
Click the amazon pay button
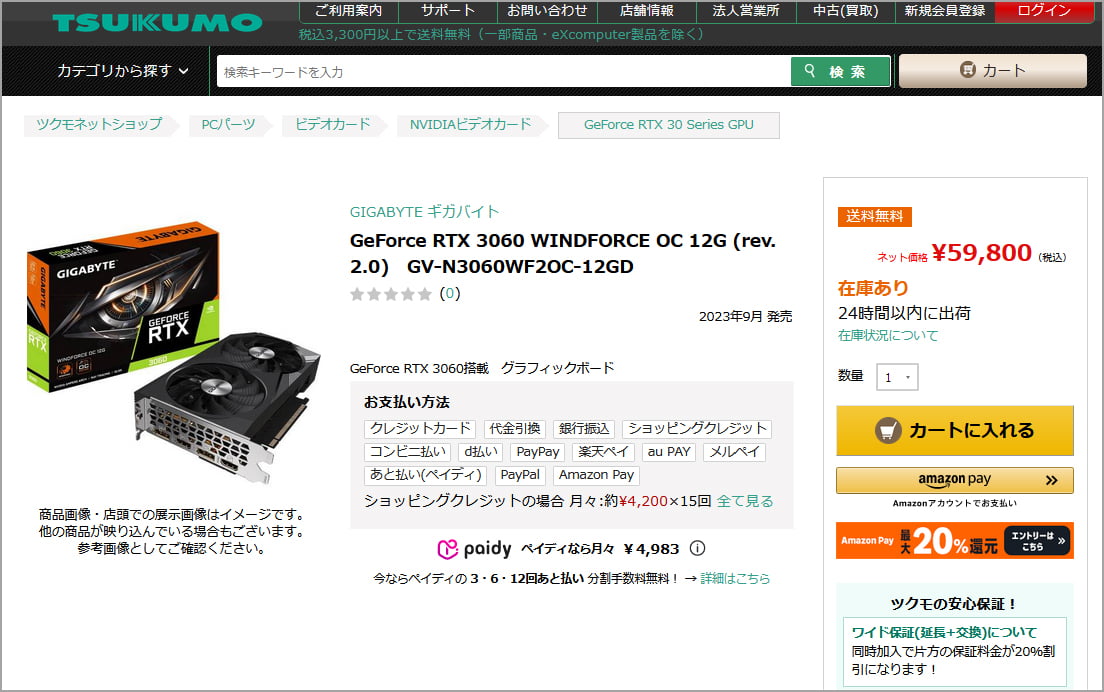coord(955,480)
